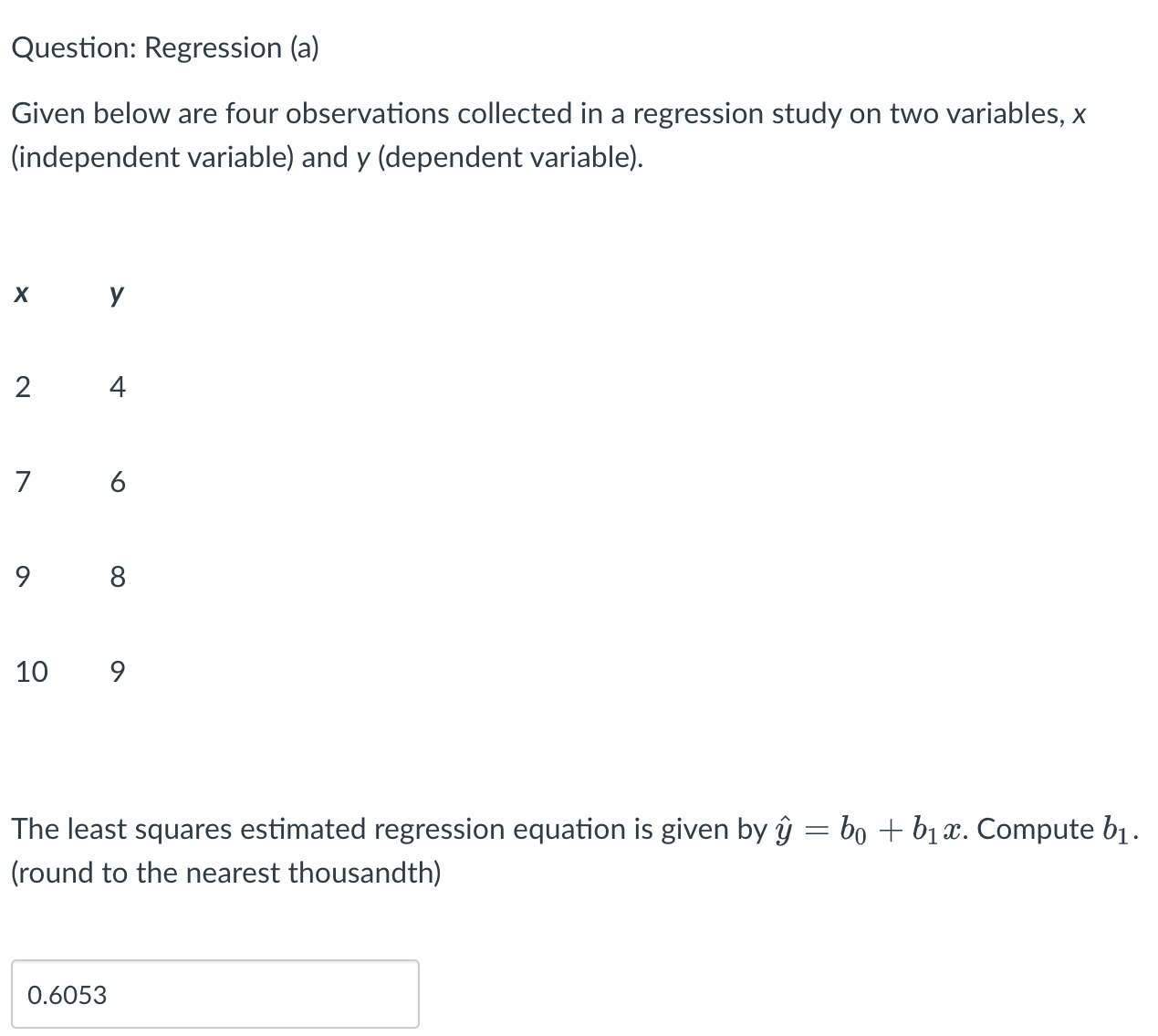Screen dimensions: 1158x1036
Task: Click the rounding instruction text
Action: (x=224, y=873)
